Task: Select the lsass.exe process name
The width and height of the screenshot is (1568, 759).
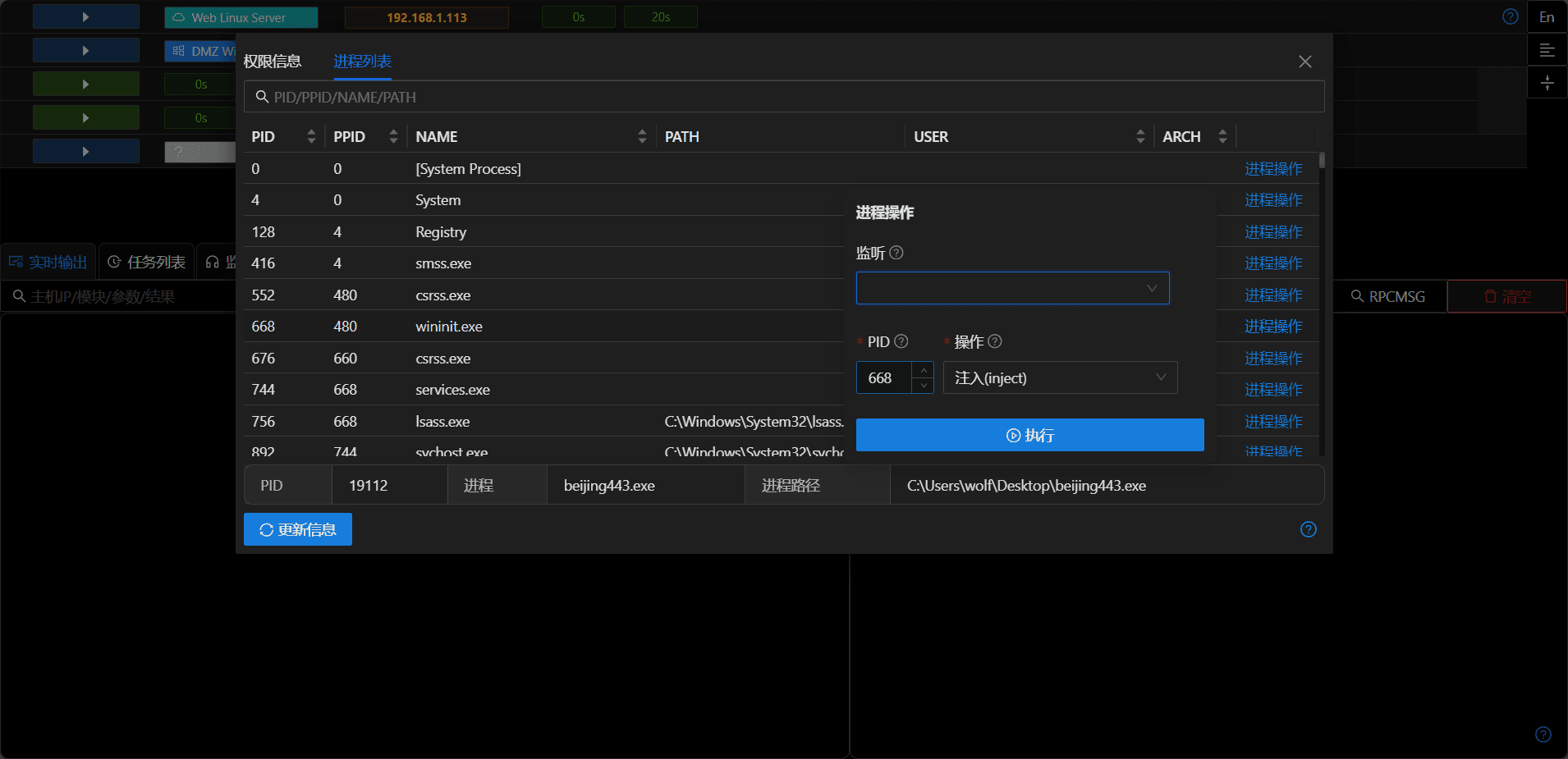Action: click(x=442, y=421)
